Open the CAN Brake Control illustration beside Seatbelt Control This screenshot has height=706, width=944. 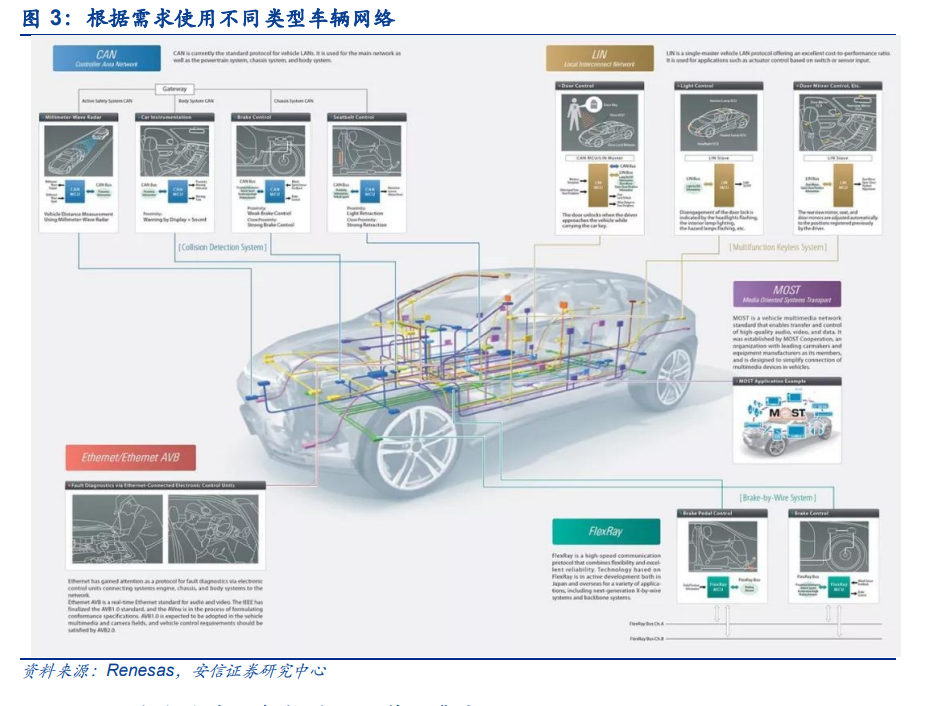pyautogui.click(x=271, y=151)
